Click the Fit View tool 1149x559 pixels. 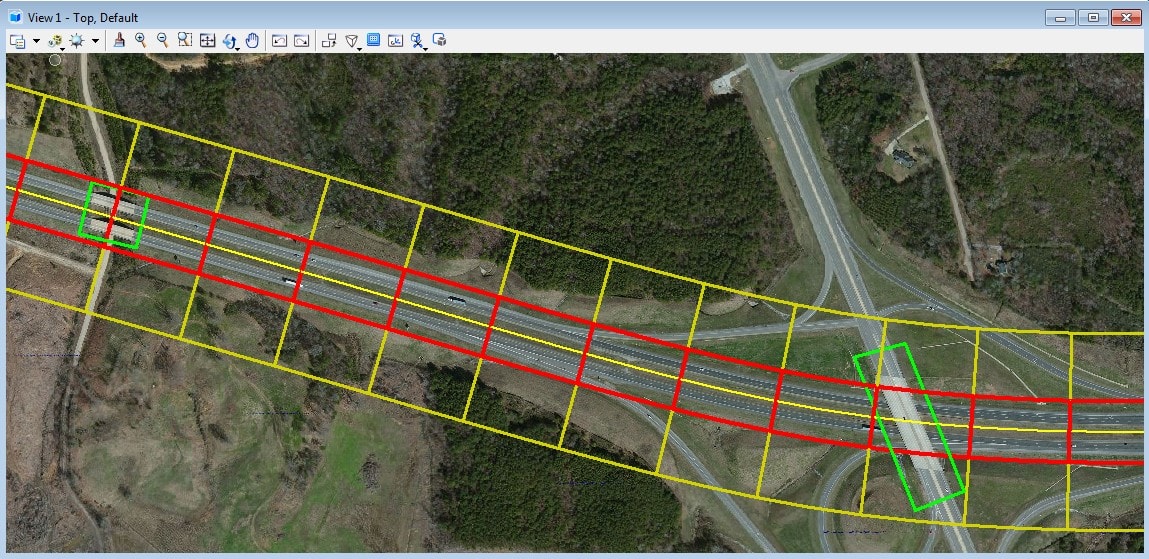pos(207,41)
